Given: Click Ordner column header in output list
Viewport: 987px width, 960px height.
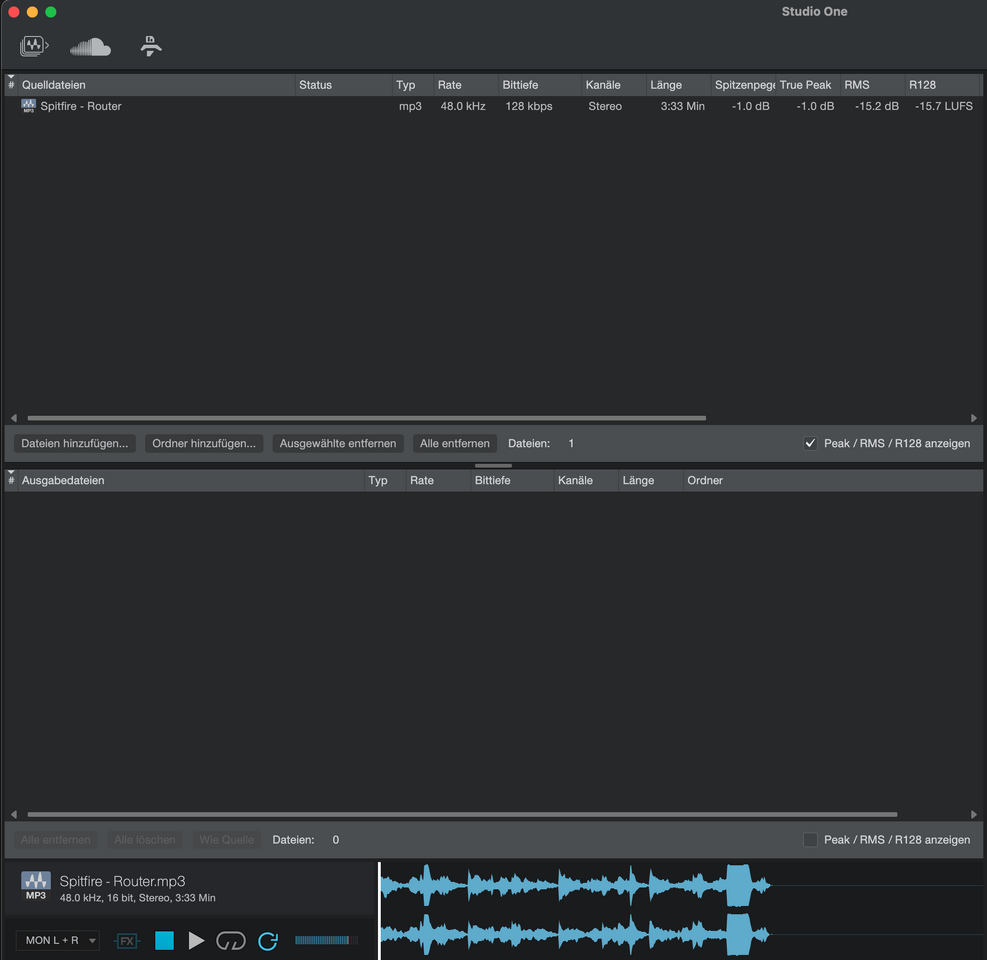Looking at the screenshot, I should (832, 480).
